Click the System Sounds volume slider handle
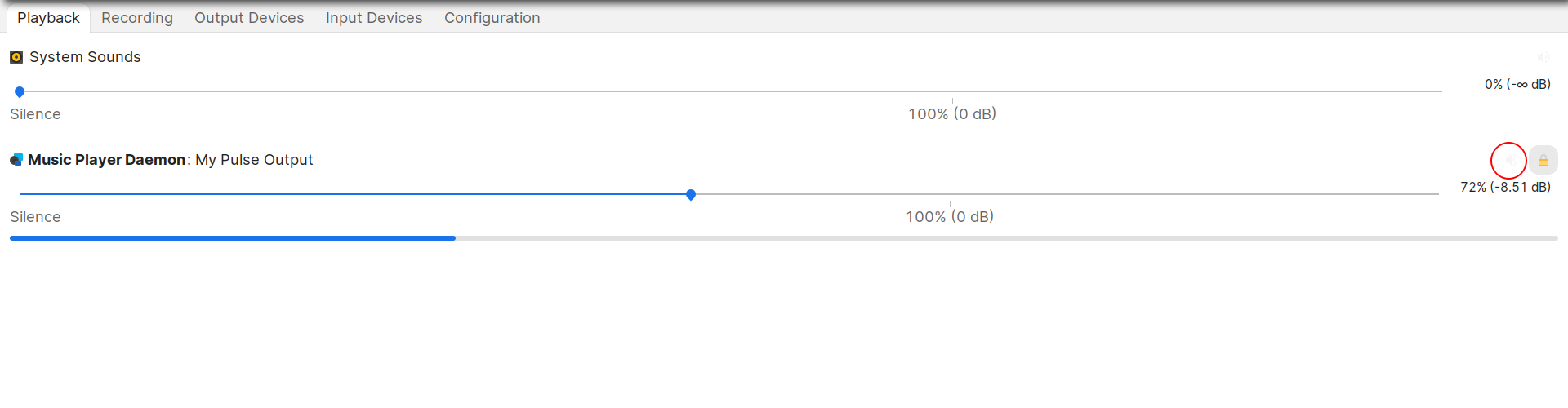The image size is (1568, 408). [x=20, y=92]
